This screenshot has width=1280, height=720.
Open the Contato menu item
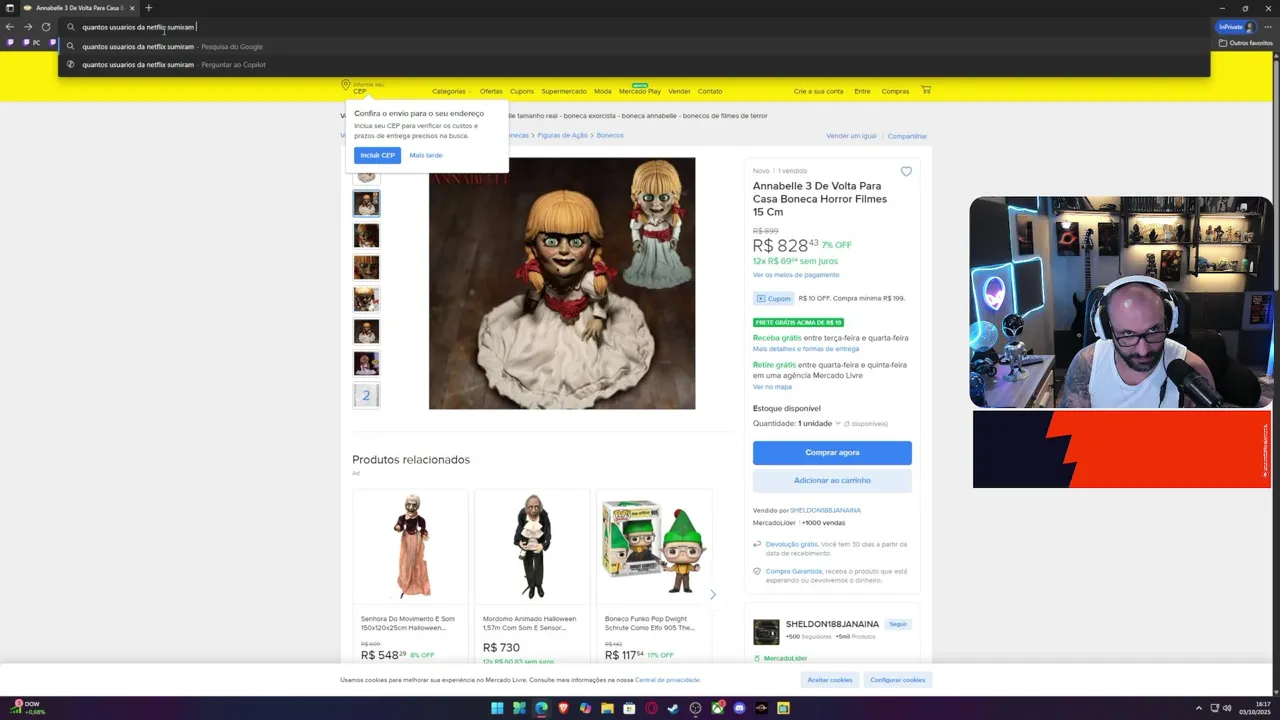[710, 91]
